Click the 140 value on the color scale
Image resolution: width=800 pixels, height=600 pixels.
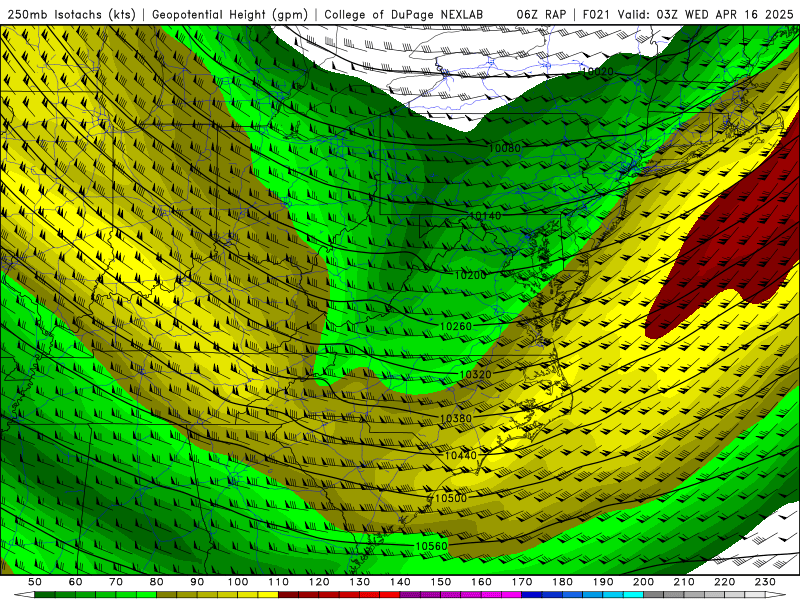coord(400,582)
